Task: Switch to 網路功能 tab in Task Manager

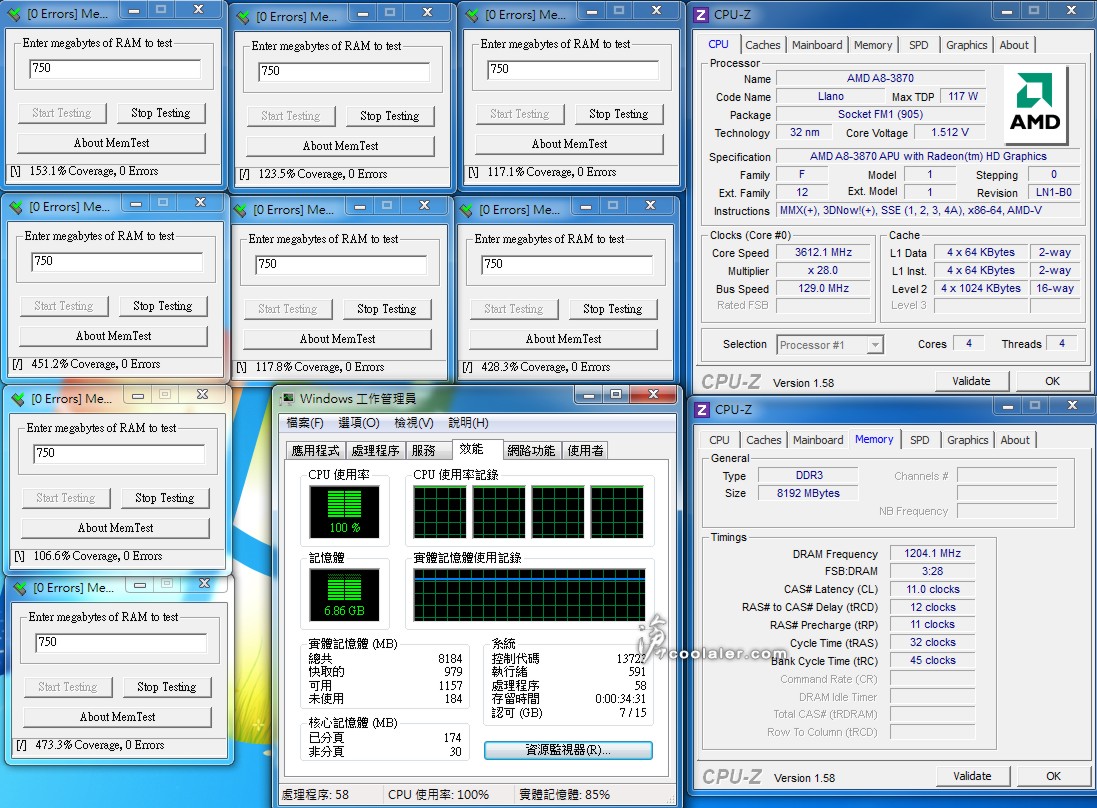Action: tap(531, 451)
